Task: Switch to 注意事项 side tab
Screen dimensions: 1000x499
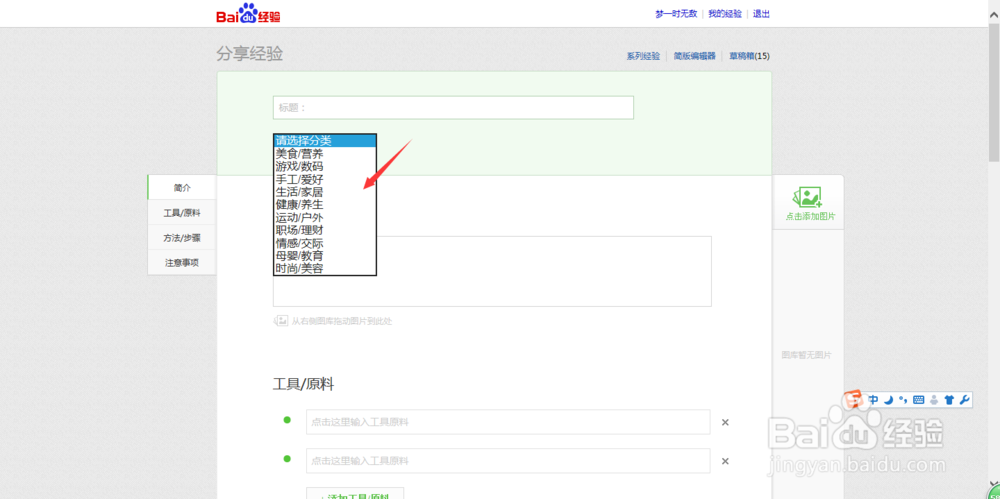Action: [x=182, y=262]
